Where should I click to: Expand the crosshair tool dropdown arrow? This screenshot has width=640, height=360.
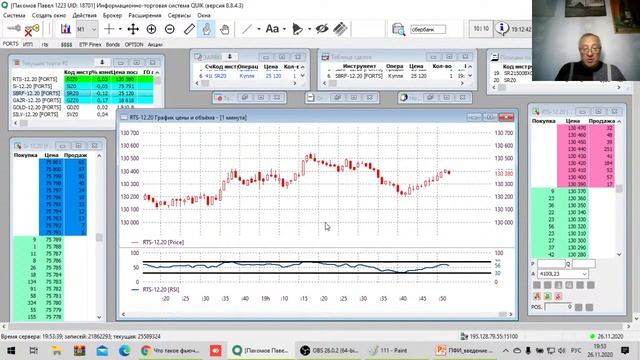pyautogui.click(x=120, y=29)
